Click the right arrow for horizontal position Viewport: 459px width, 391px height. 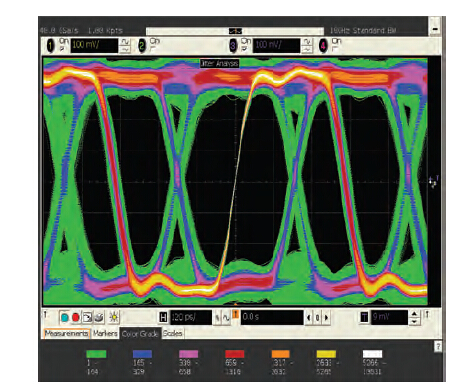pos(326,318)
